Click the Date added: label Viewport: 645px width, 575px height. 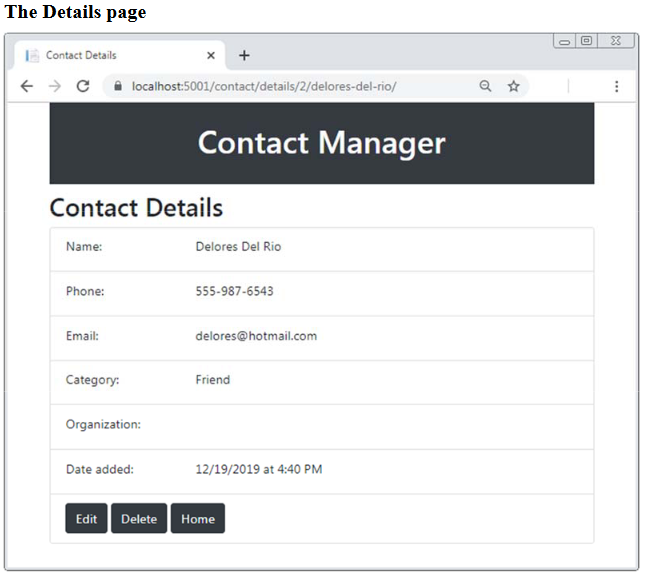click(100, 469)
